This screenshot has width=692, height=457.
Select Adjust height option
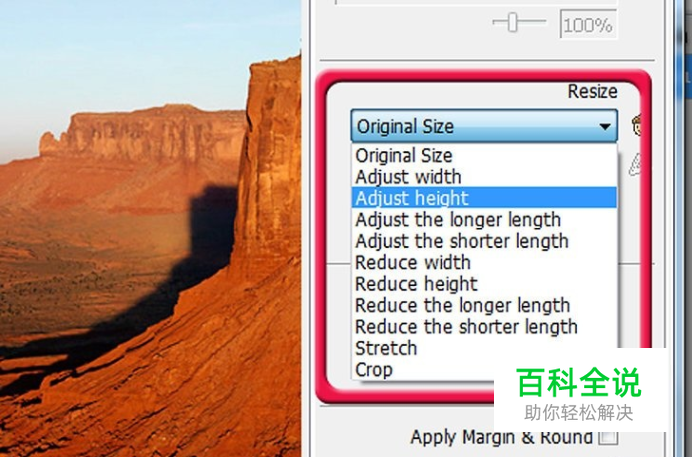484,198
